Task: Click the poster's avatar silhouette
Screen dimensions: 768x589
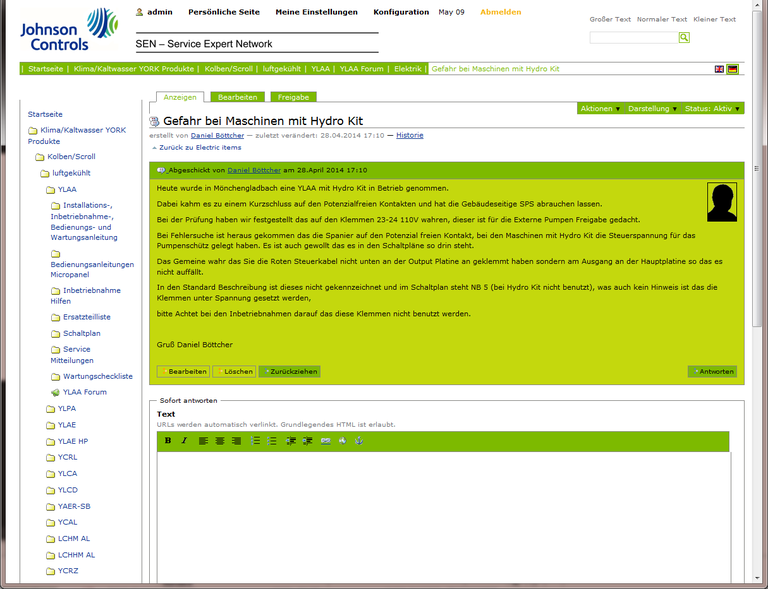Action: coord(722,202)
